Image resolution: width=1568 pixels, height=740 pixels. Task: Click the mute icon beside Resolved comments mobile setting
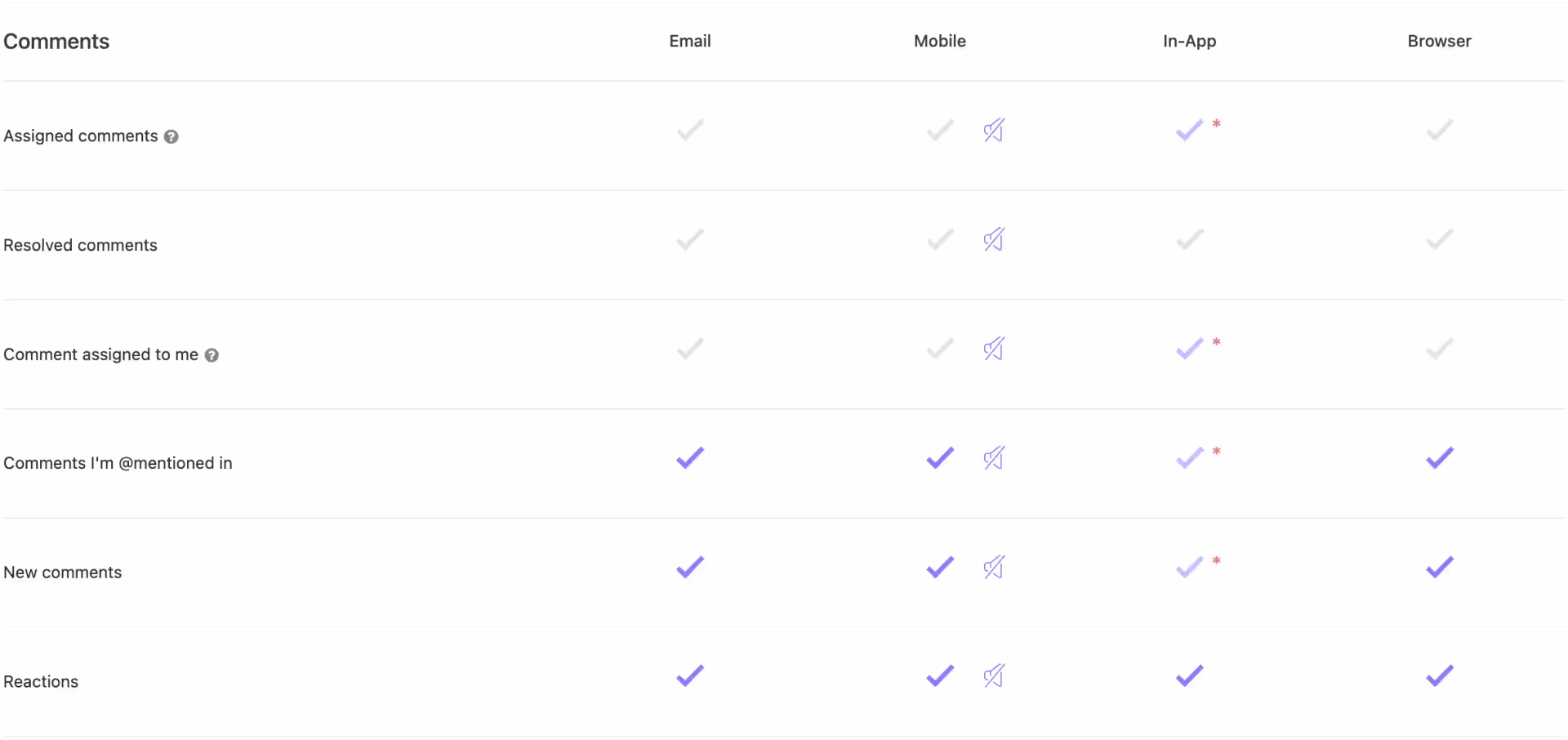pyautogui.click(x=993, y=239)
